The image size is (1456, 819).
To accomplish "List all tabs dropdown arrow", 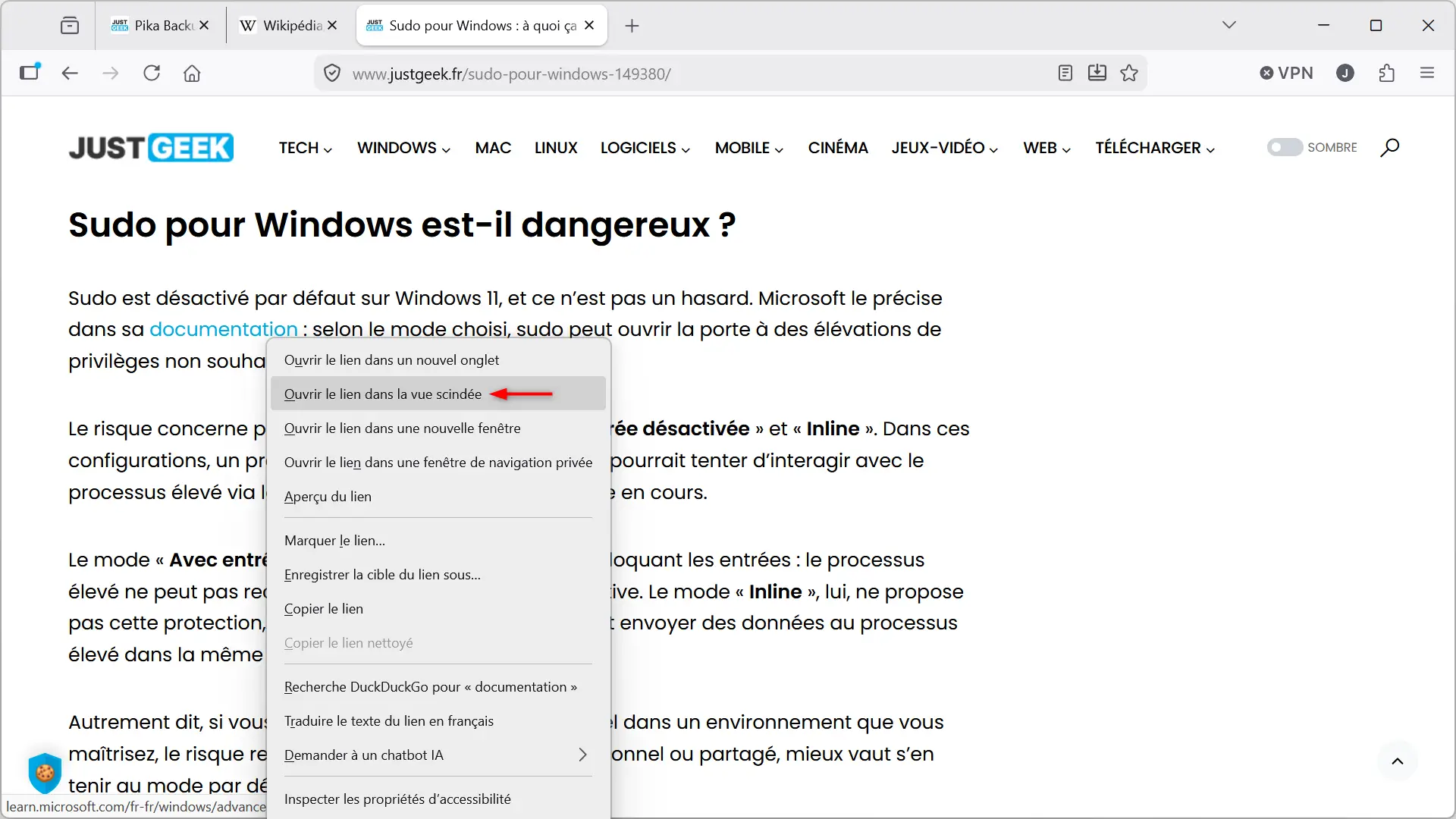I will (1229, 25).
